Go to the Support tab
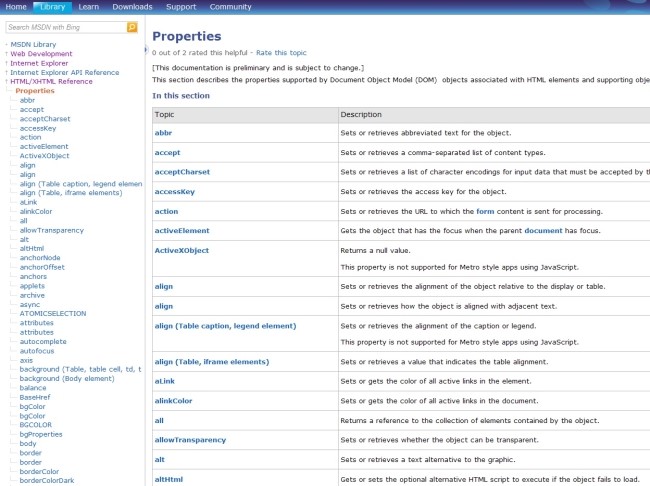Screen dimensions: 650x486 coord(181,6)
